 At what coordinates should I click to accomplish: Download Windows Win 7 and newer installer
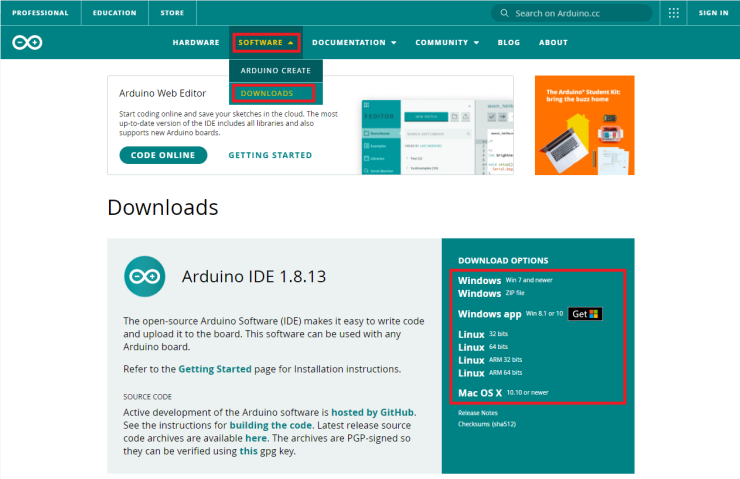(505, 280)
